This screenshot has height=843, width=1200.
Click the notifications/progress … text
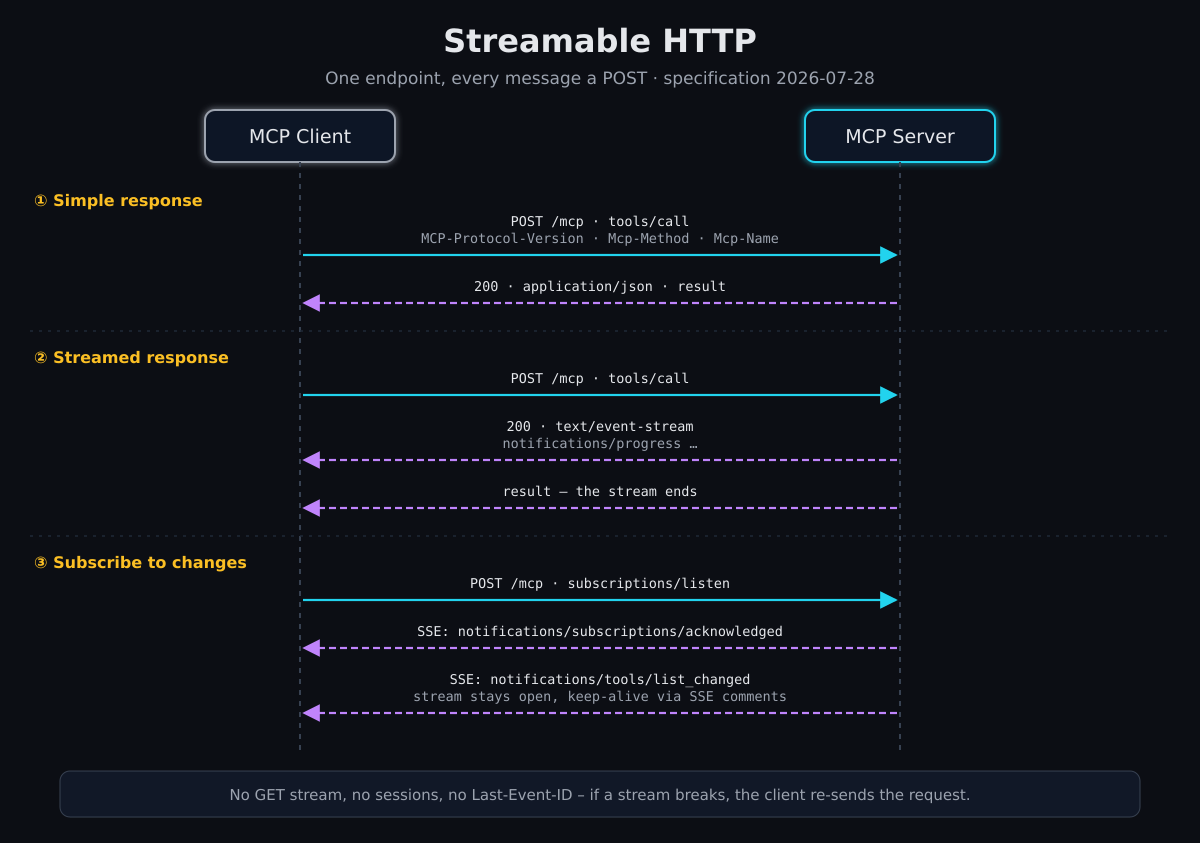pyautogui.click(x=600, y=444)
